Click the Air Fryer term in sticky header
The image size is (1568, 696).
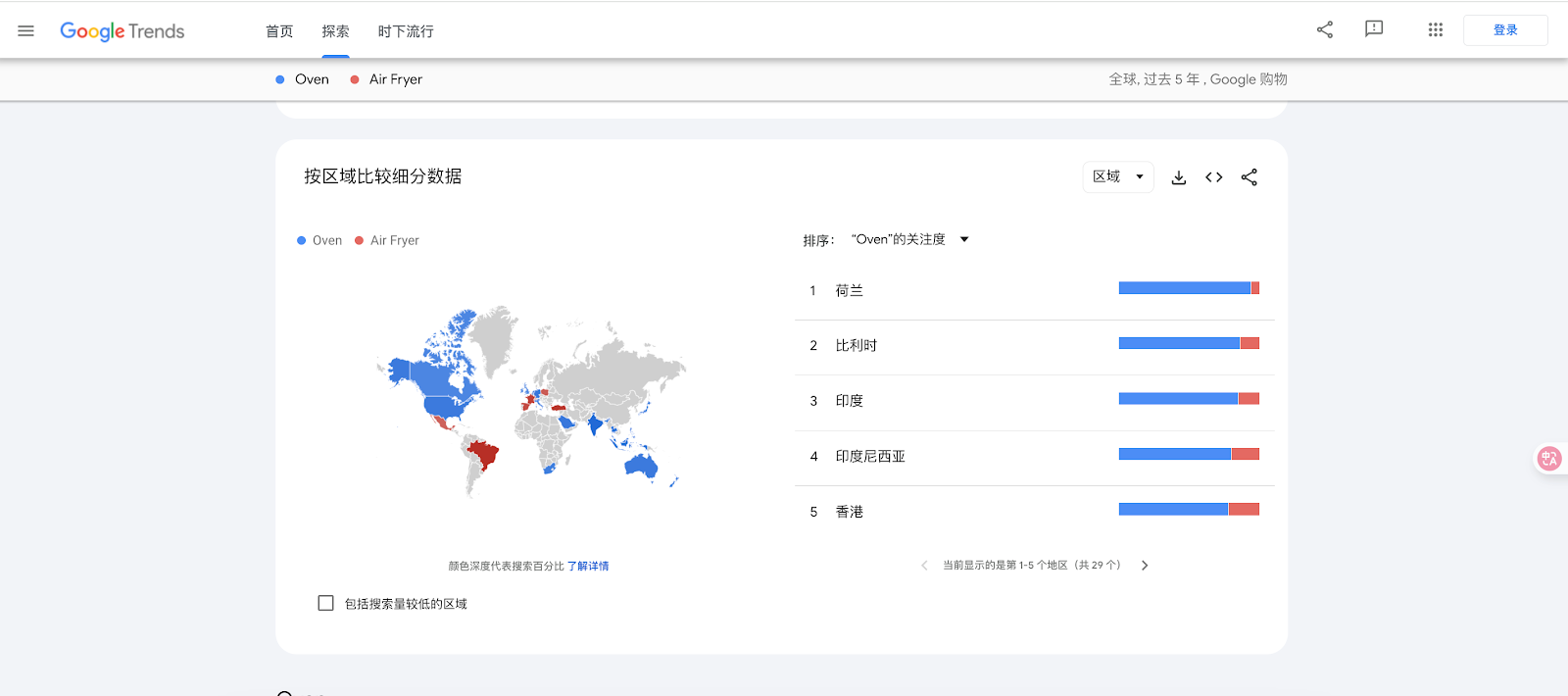(x=396, y=79)
